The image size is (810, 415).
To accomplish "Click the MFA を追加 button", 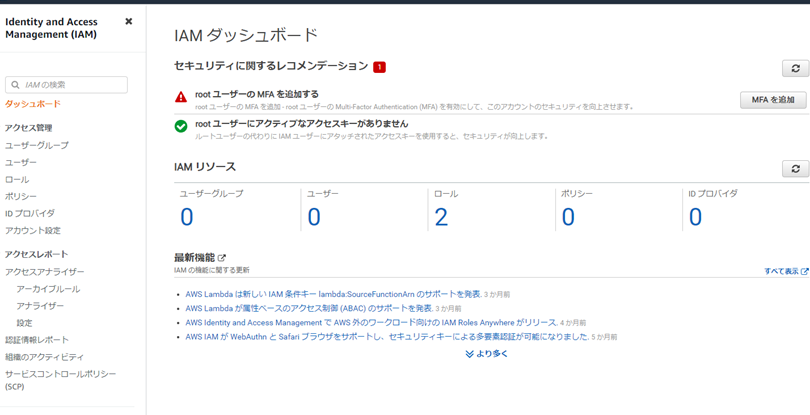I will tap(773, 100).
